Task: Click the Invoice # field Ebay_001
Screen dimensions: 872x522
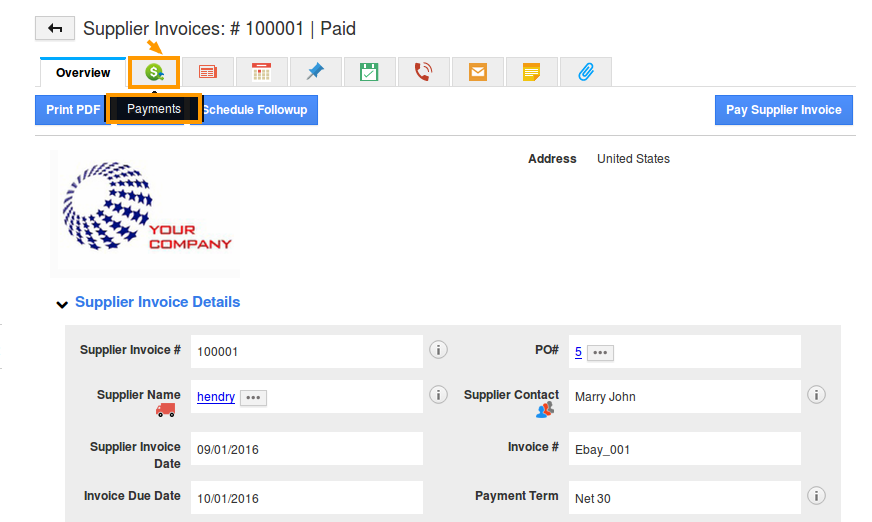Action: point(685,449)
